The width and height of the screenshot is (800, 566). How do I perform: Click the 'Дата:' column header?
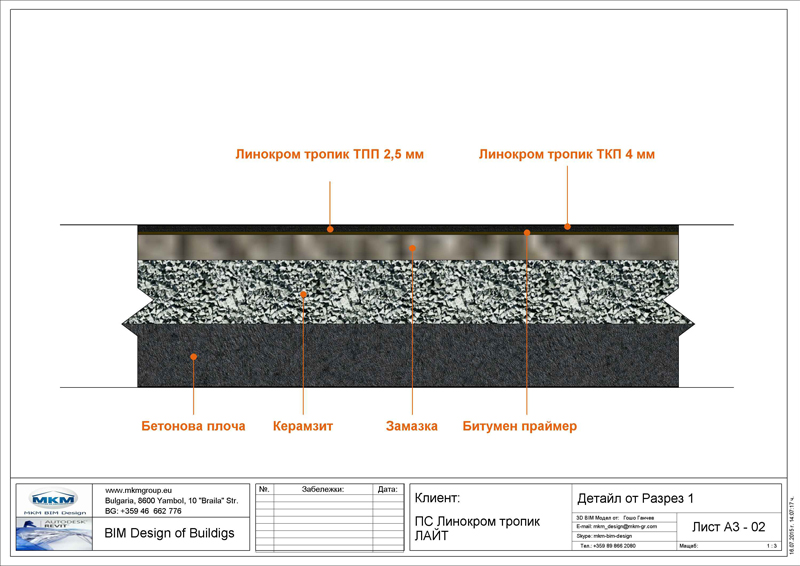click(388, 489)
